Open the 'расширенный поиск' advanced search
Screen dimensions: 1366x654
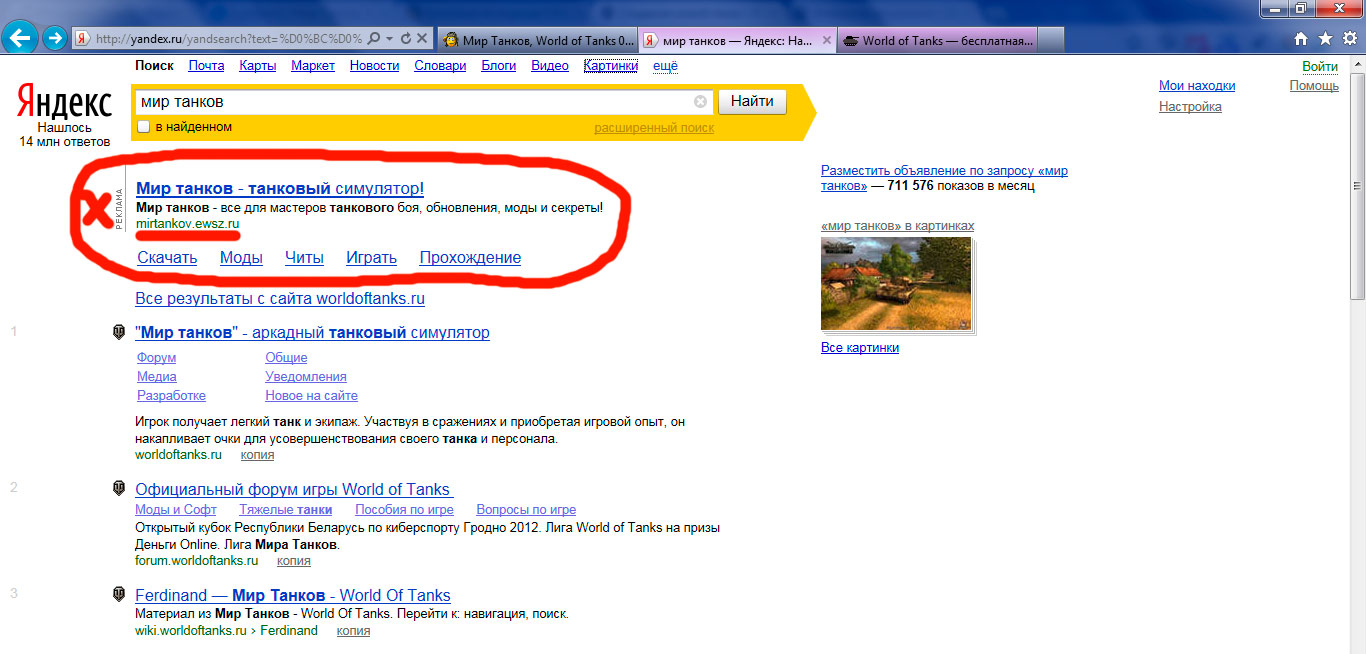pyautogui.click(x=654, y=128)
